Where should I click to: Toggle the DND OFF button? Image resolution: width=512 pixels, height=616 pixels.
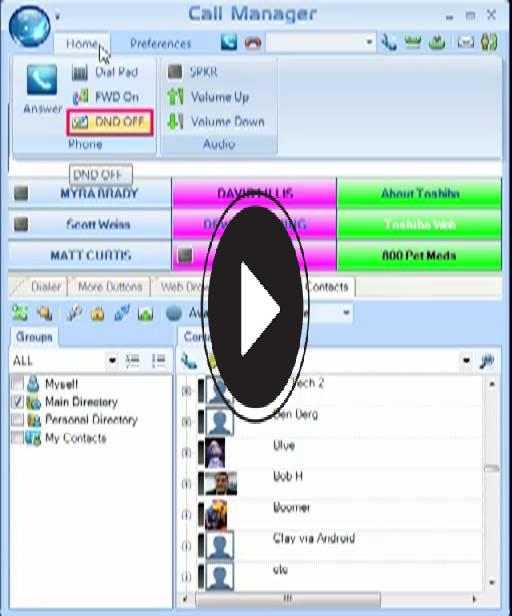pyautogui.click(x=110, y=123)
